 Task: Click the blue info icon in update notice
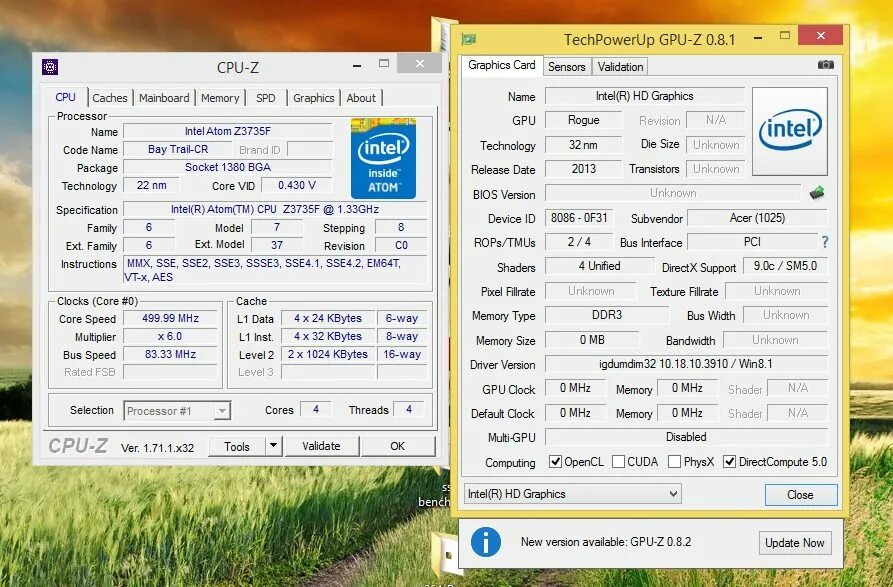click(486, 542)
